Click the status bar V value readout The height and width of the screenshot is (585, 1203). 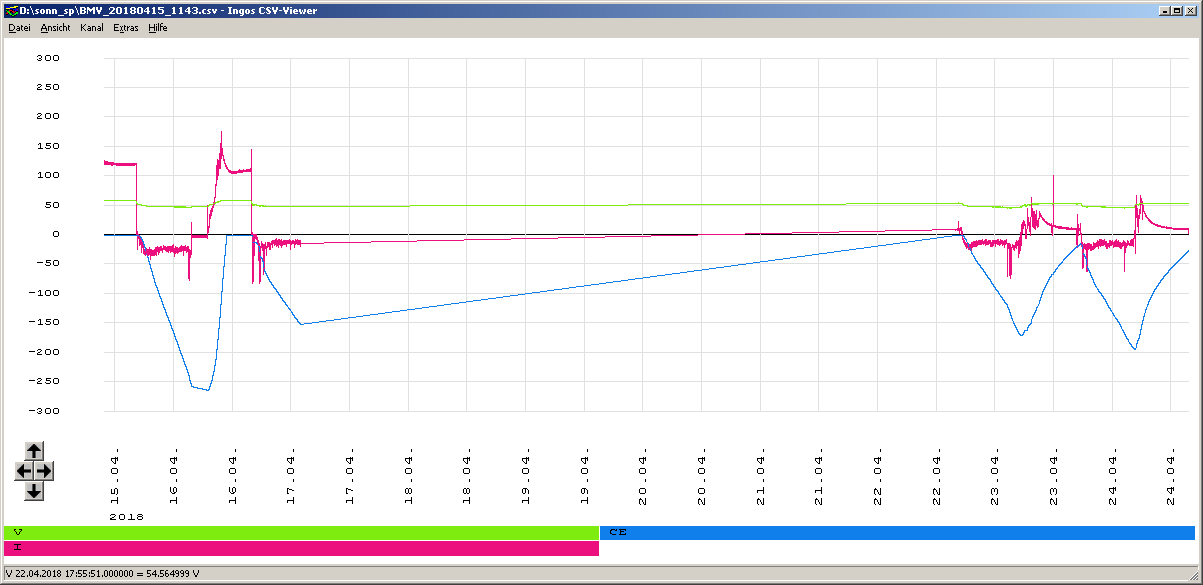101,574
